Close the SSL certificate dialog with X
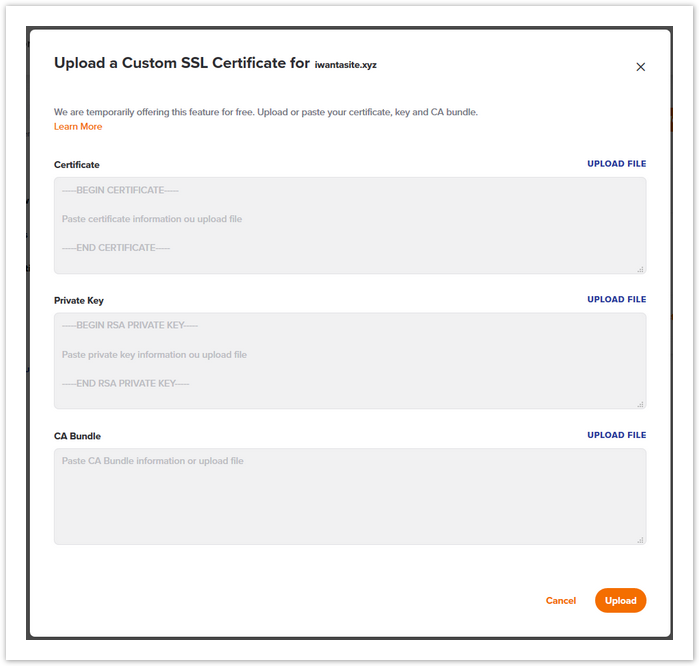Image resolution: width=699 pixels, height=666 pixels. coord(640,67)
